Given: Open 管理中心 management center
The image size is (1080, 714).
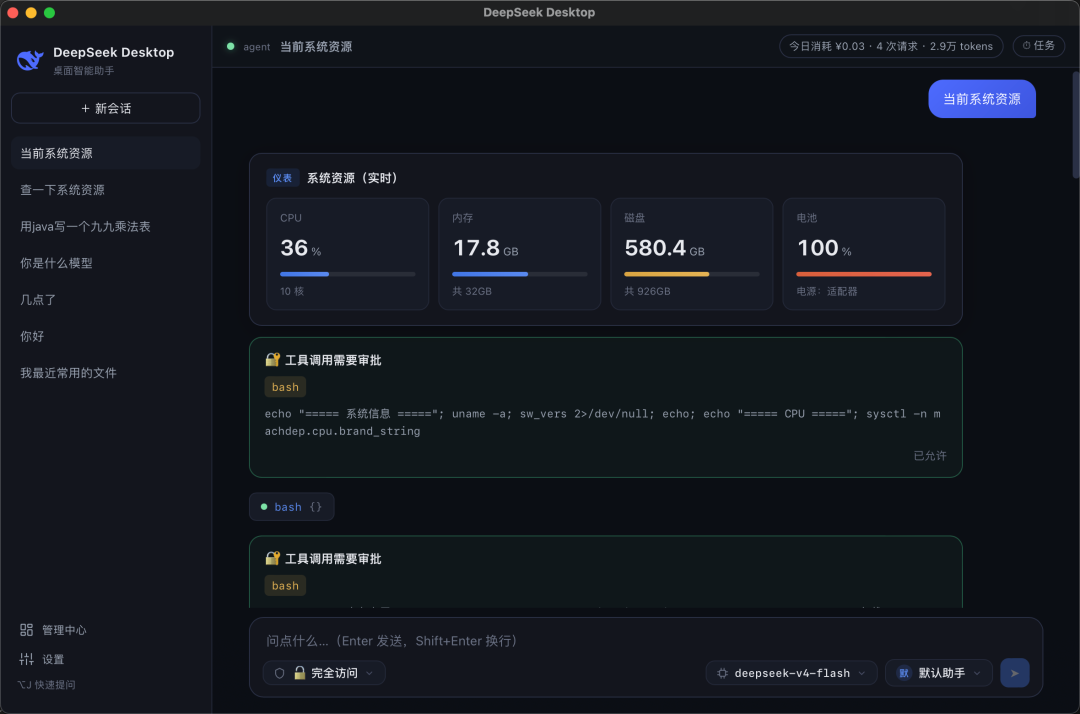Looking at the screenshot, I should coord(53,630).
